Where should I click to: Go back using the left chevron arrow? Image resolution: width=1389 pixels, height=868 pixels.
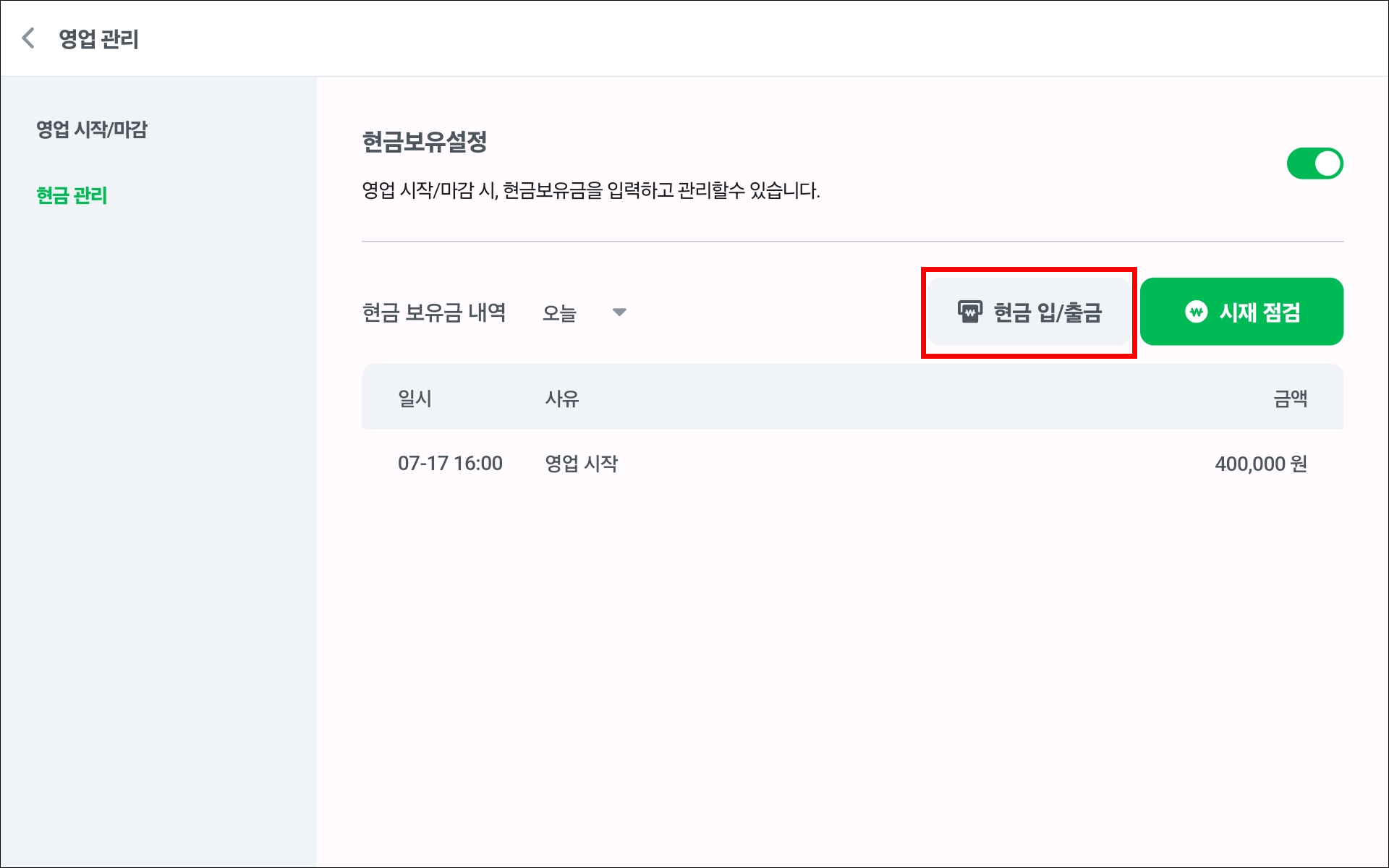point(28,38)
